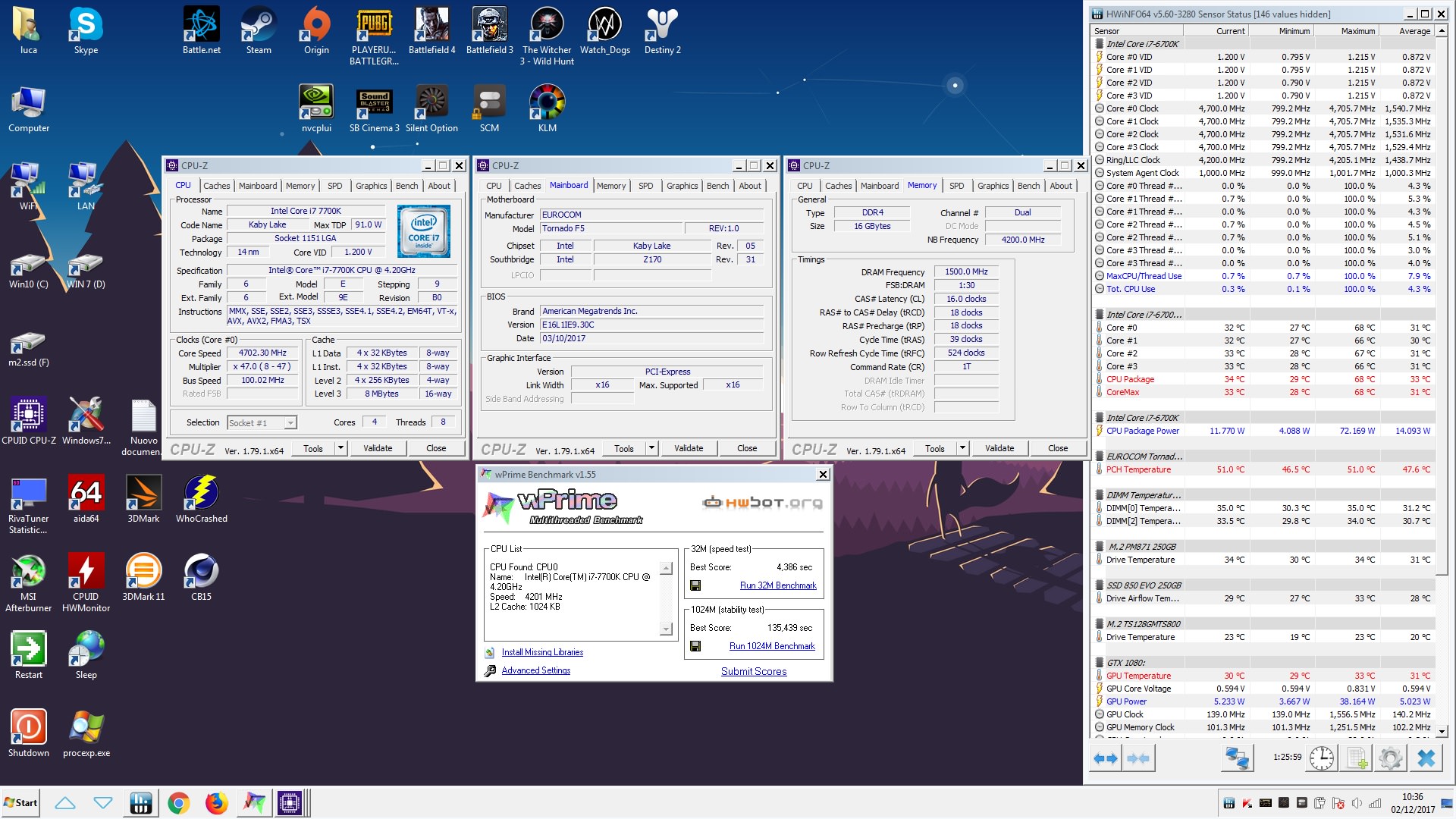Select the 3DMark 11 desktop icon
Screen dimensions: 1456x819
(x=143, y=577)
